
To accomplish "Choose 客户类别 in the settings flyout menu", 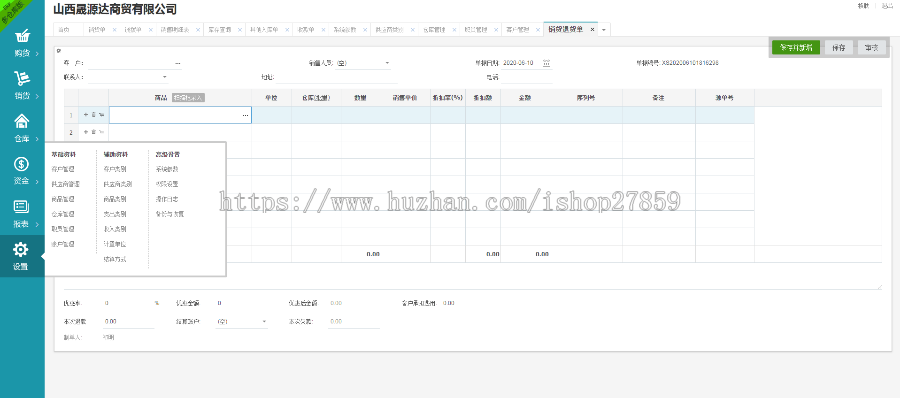I will coord(115,169).
